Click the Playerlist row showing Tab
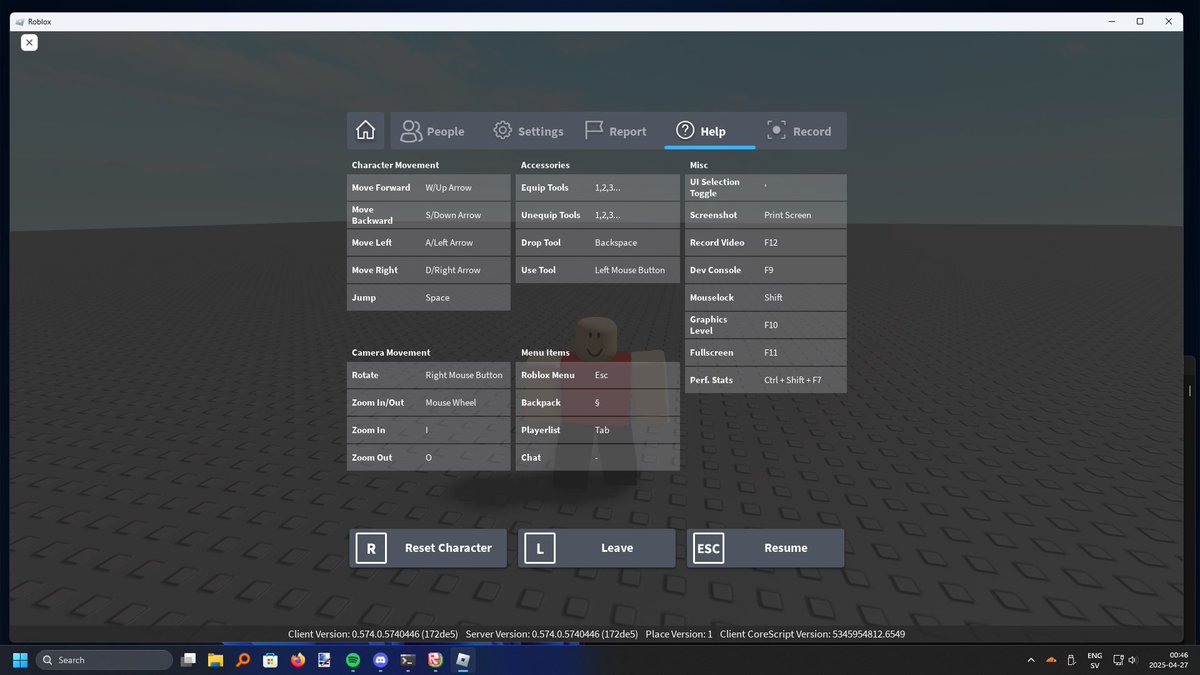 click(597, 430)
